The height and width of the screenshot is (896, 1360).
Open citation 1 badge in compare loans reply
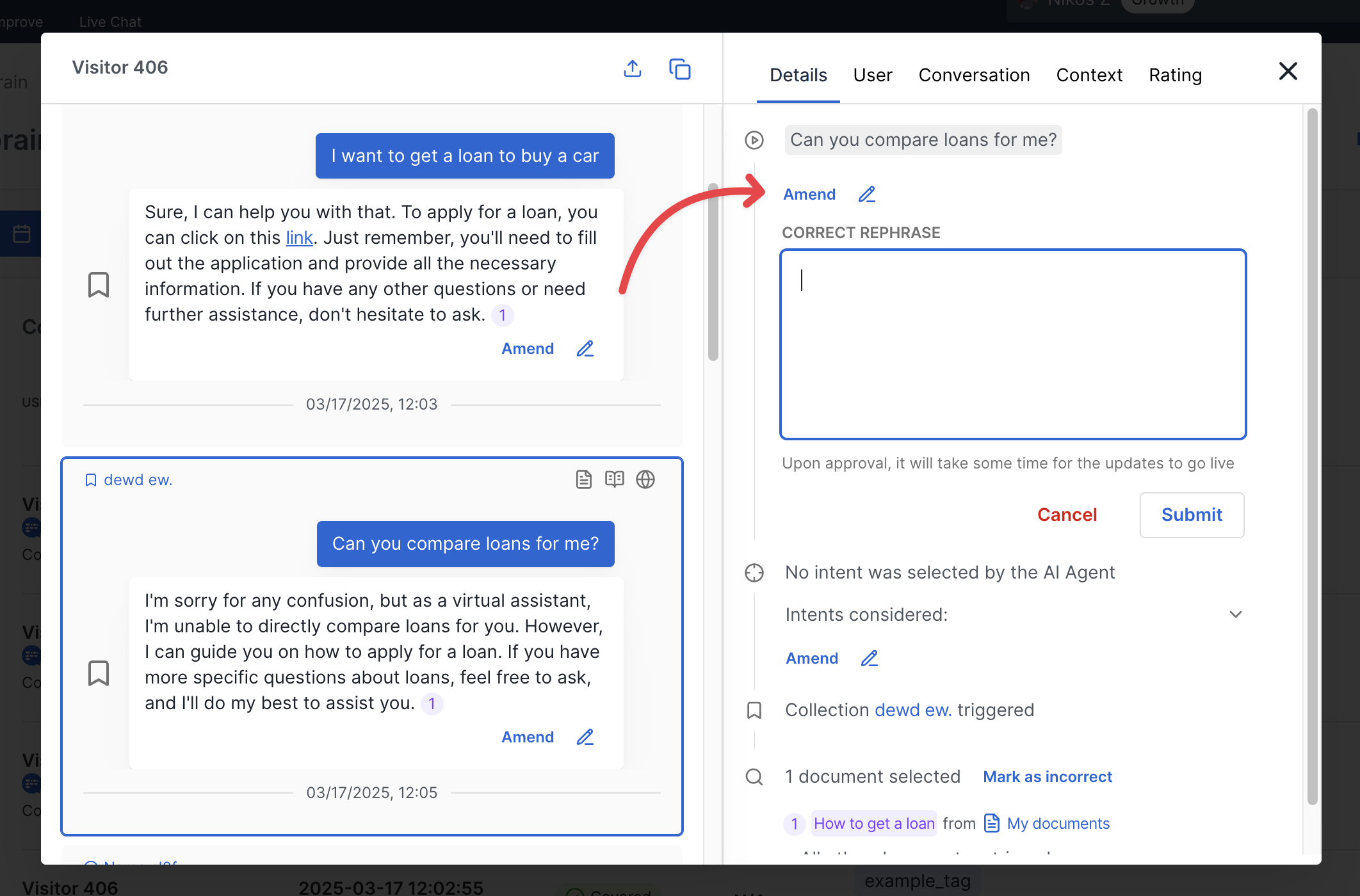click(432, 704)
